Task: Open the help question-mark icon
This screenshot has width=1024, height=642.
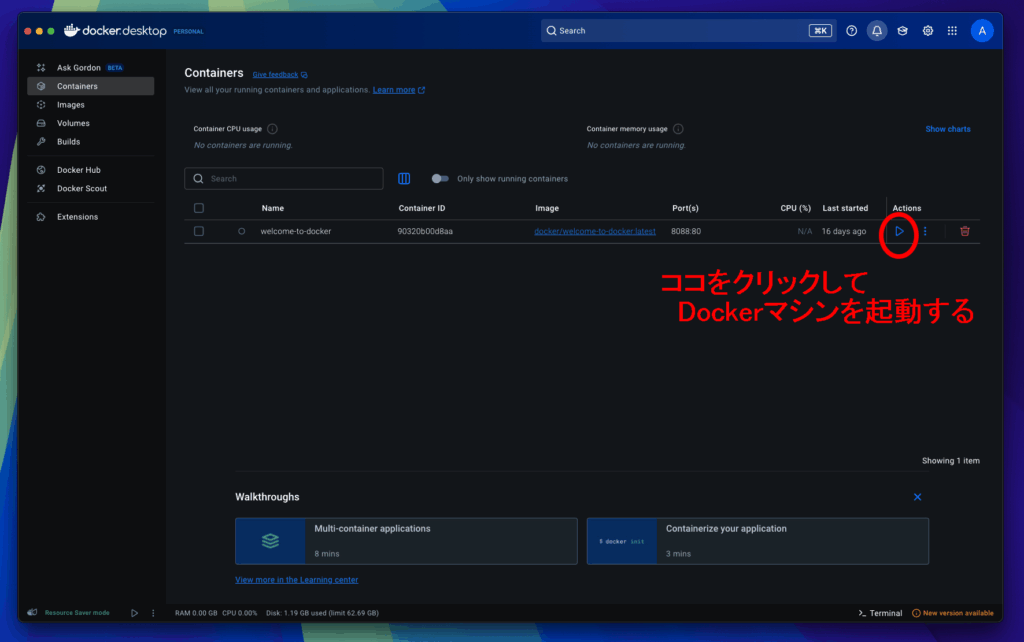Action: click(851, 31)
